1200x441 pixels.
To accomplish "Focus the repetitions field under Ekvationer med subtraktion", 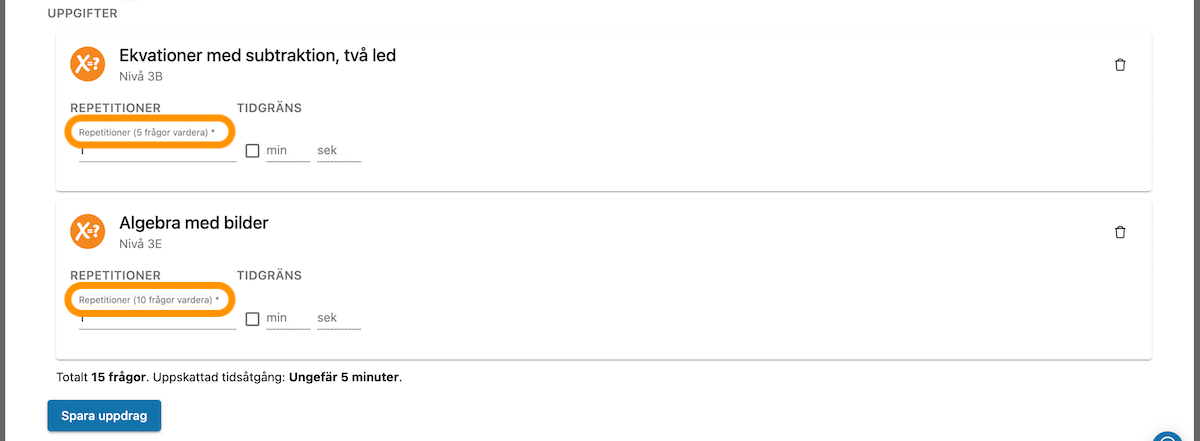I will (158, 151).
